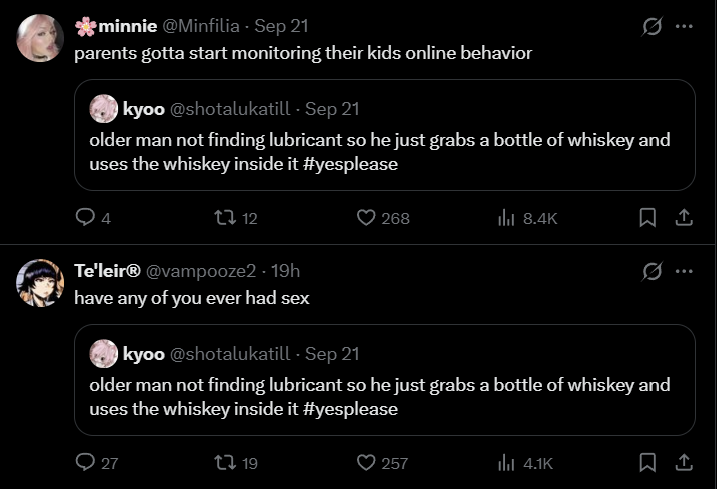Open Grok explain icon on Te'leir's post
This screenshot has height=489, width=717.
coord(652,271)
